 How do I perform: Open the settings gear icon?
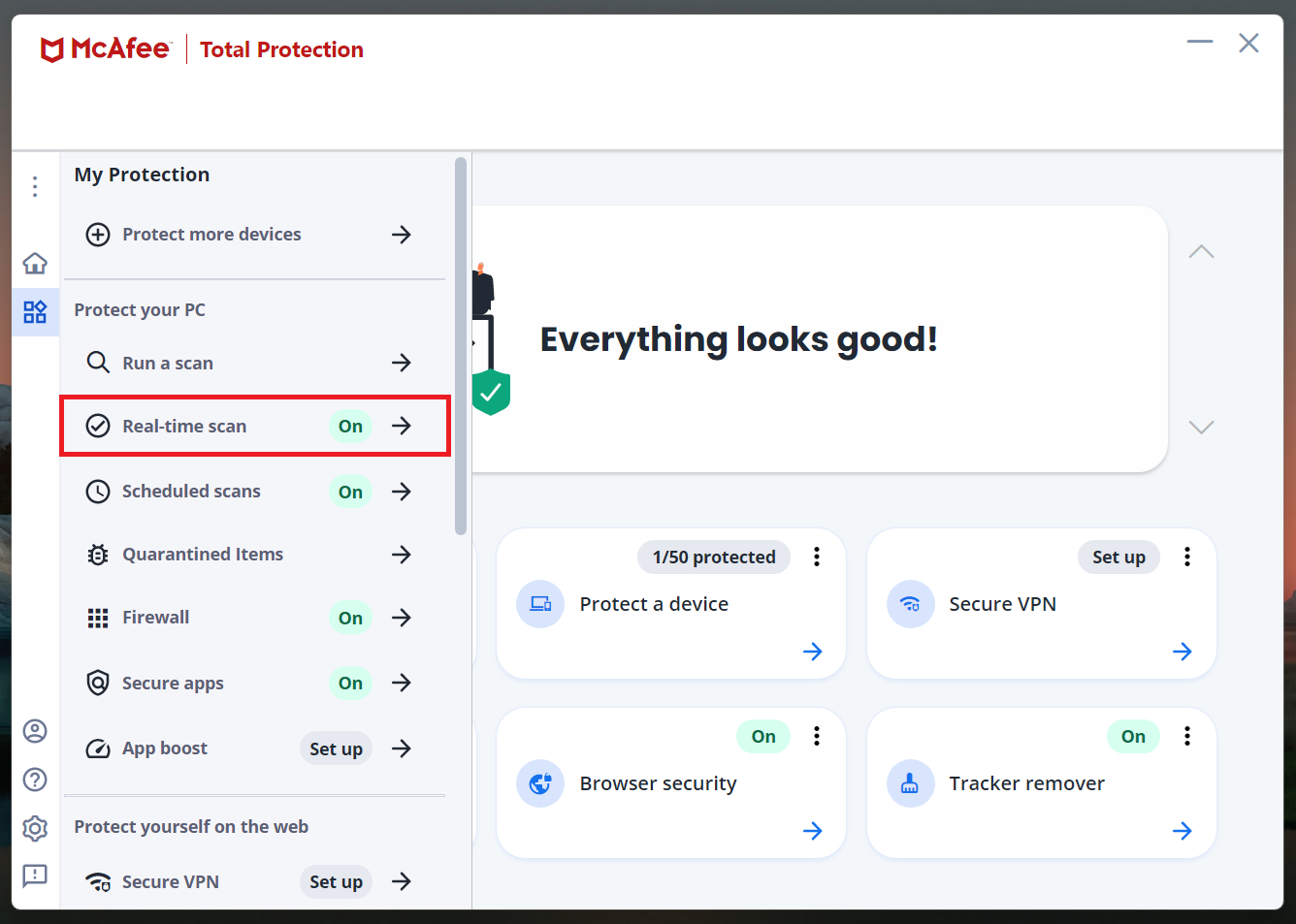[x=35, y=828]
